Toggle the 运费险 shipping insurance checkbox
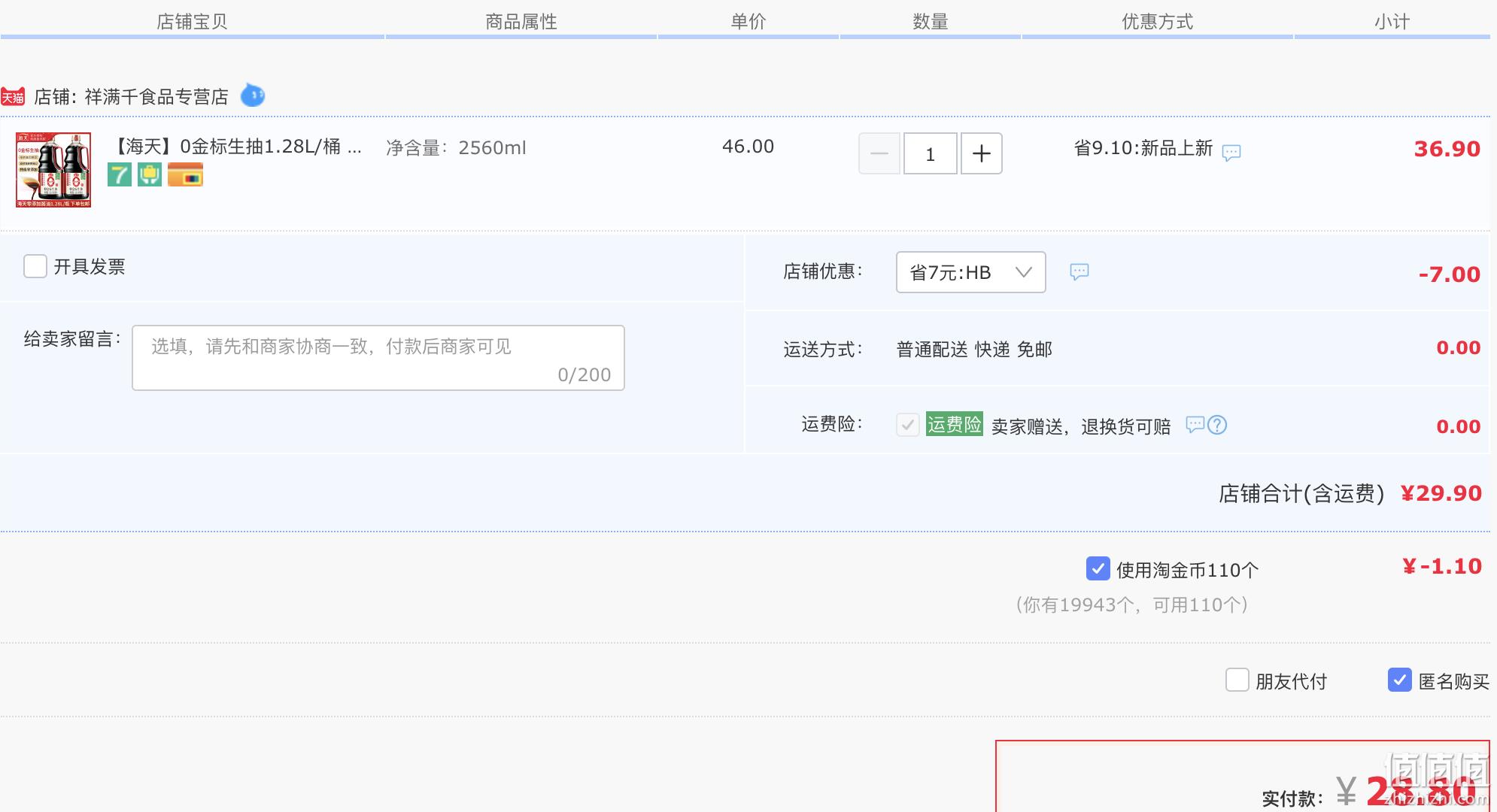Screen dimensions: 1497x812 click(x=908, y=425)
